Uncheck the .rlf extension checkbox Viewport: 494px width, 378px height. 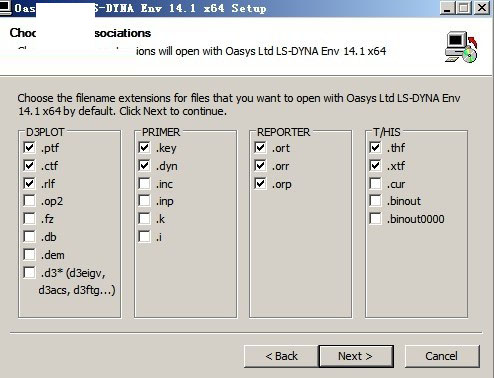pos(29,183)
